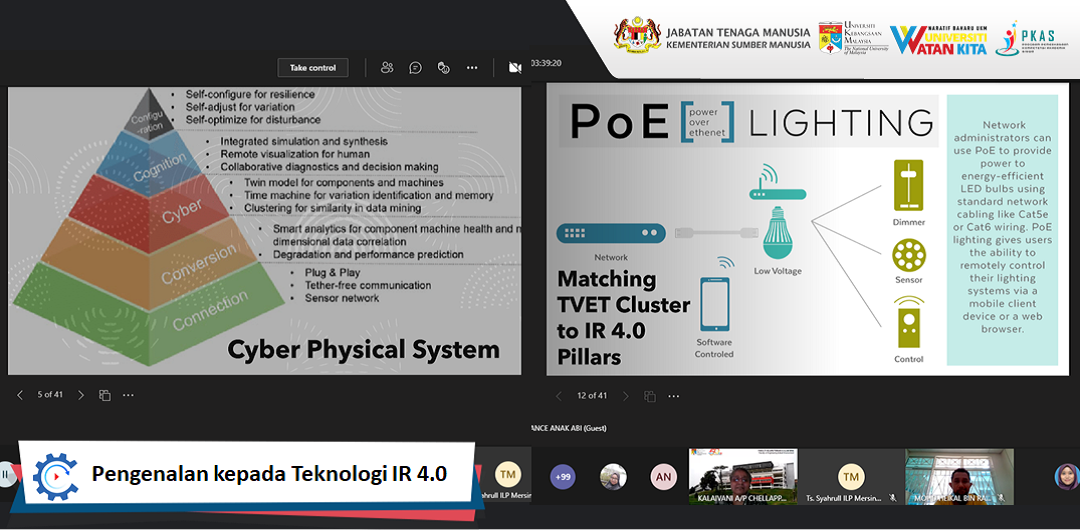The width and height of the screenshot is (1080, 530).
Task: Click the raise hand reactions icon
Action: coord(443,68)
